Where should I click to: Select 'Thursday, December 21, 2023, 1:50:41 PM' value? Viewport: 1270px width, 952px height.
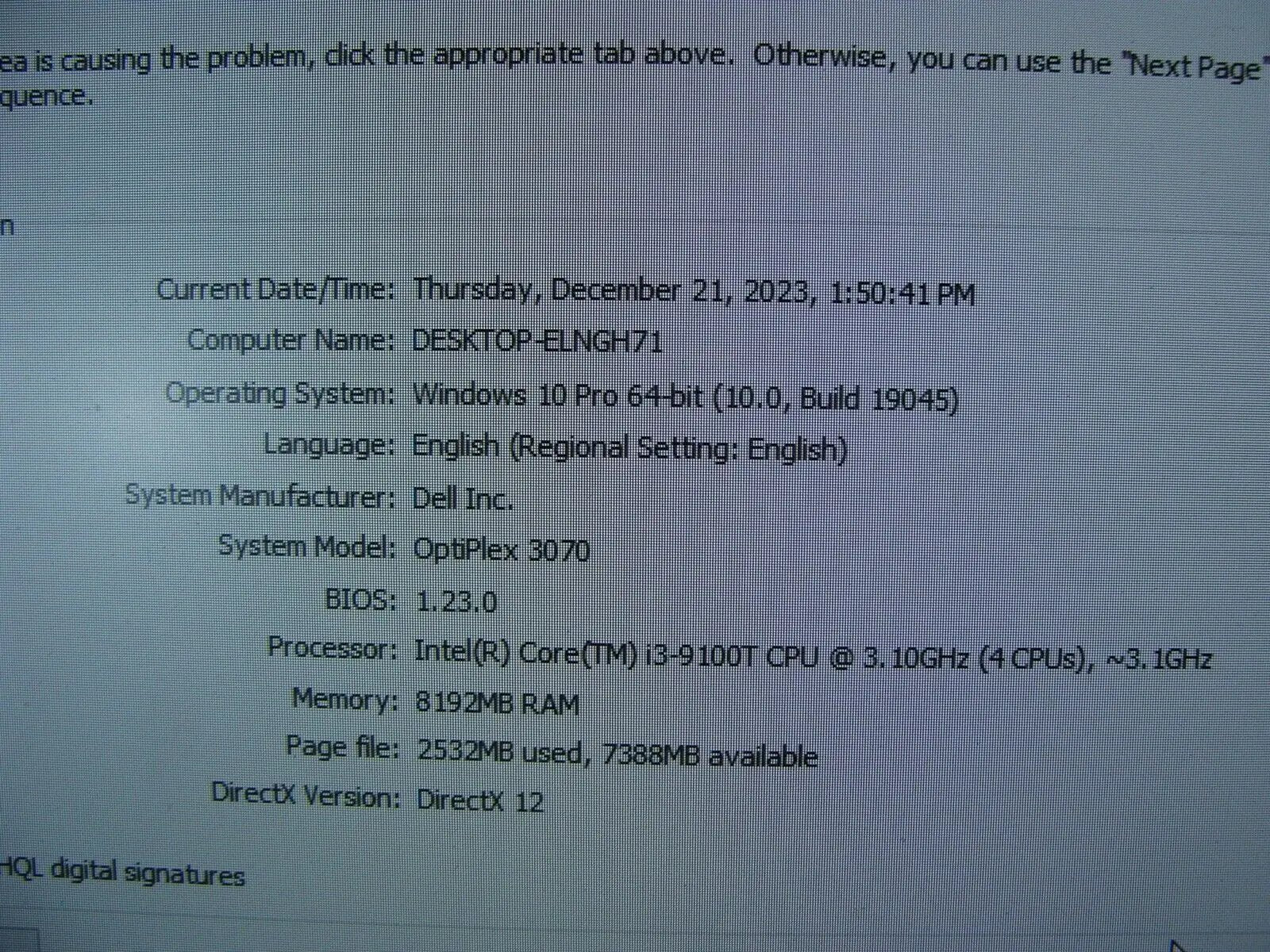pyautogui.click(x=693, y=293)
